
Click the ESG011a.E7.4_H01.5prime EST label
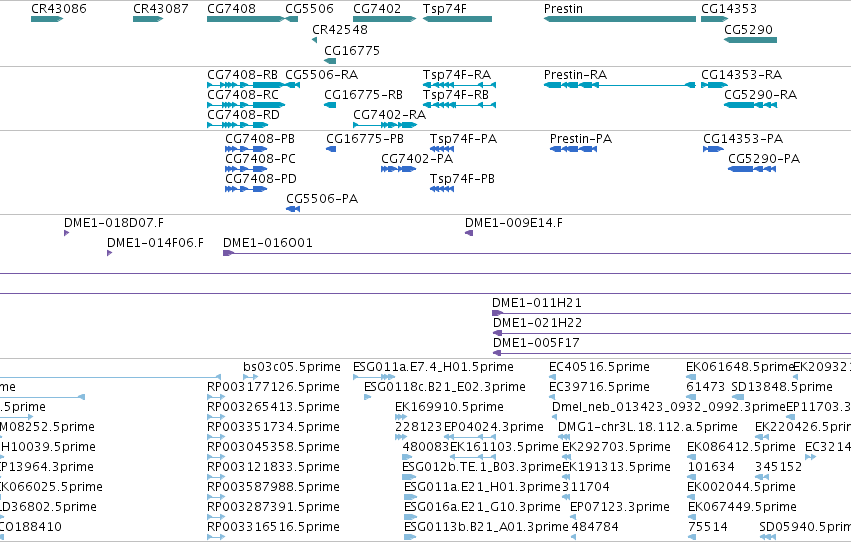click(434, 367)
